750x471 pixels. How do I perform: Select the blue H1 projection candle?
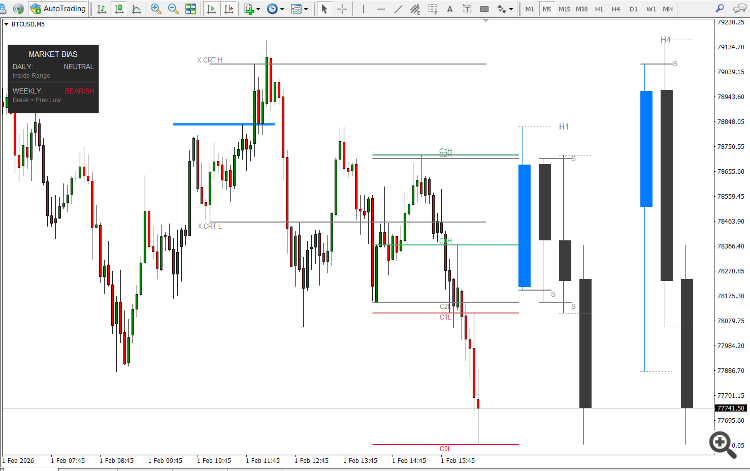coord(525,226)
